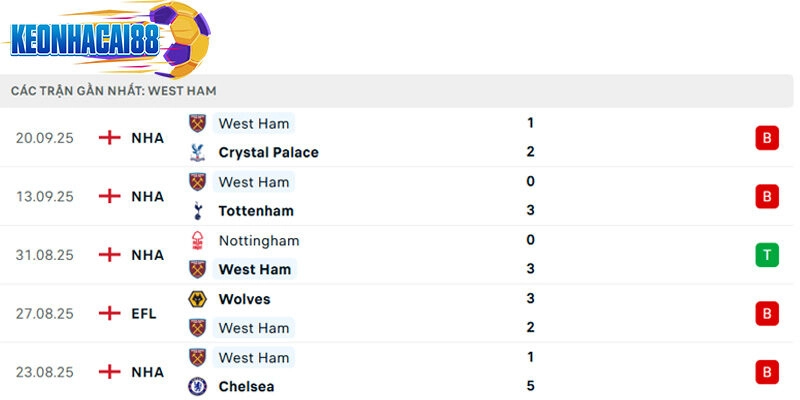Select the EFL competition label
This screenshot has height=400, width=800.
coord(144,313)
